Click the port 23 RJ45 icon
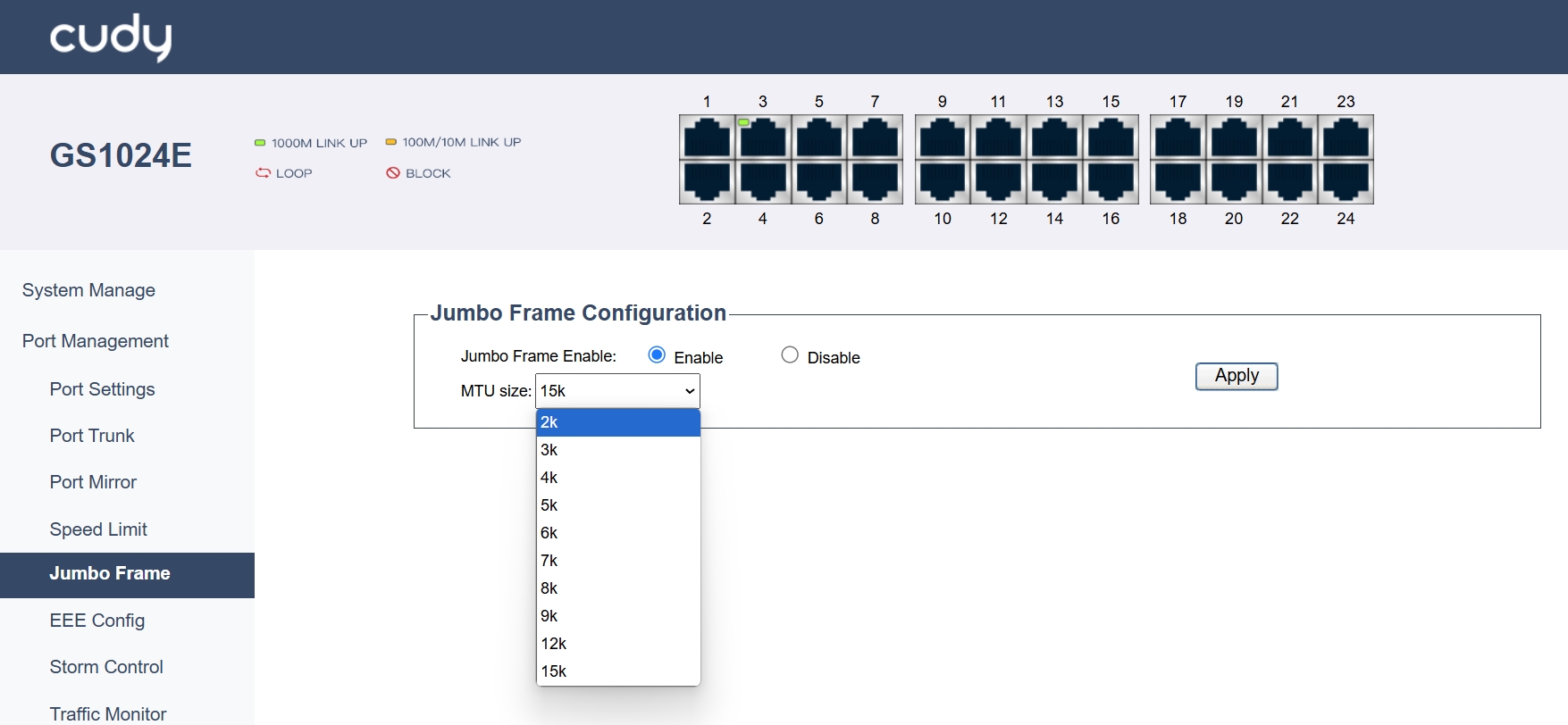 pos(1346,137)
